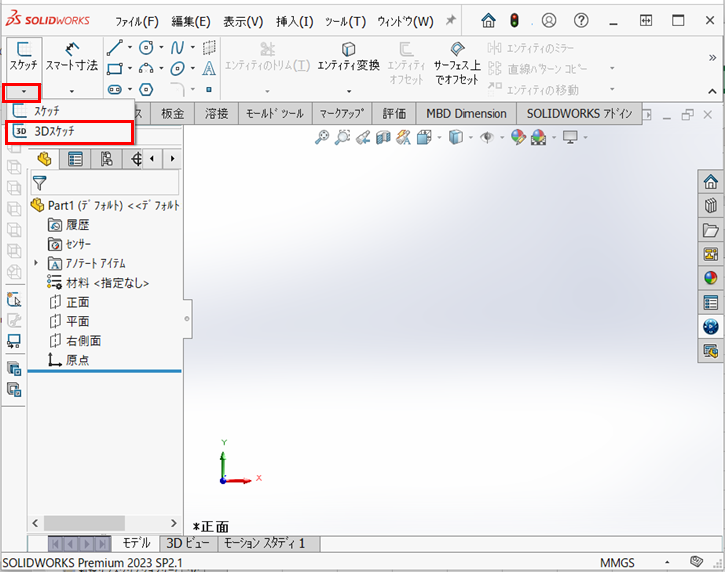Screen dimensions: 725x572
Task: Expand the アノテート アイテム tree node
Action: pyautogui.click(x=37, y=263)
